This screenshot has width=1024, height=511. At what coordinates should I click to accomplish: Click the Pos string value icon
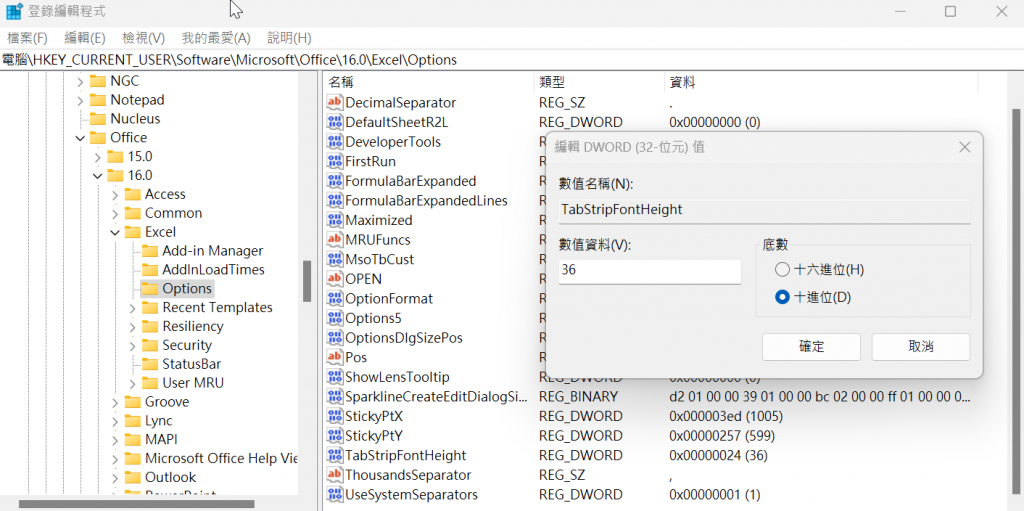point(334,357)
